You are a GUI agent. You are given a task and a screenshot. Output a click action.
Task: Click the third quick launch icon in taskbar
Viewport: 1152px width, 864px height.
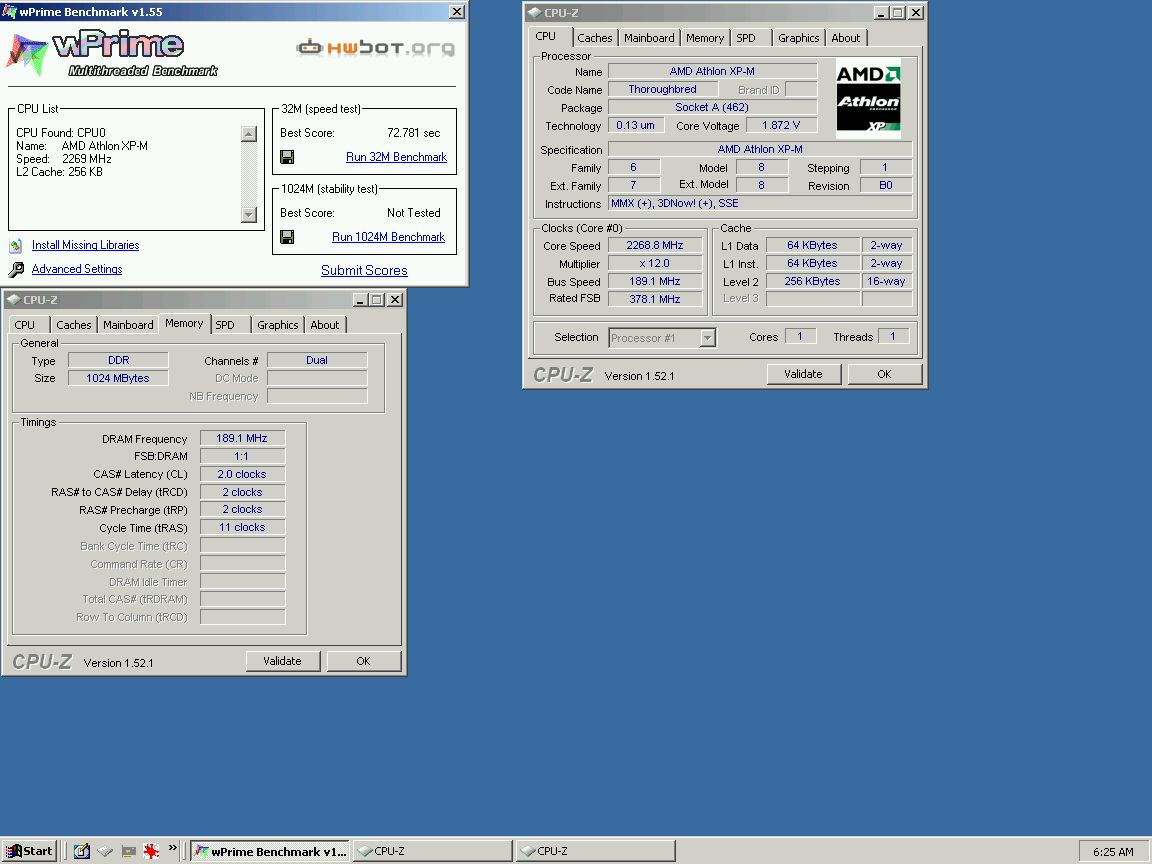coord(129,851)
